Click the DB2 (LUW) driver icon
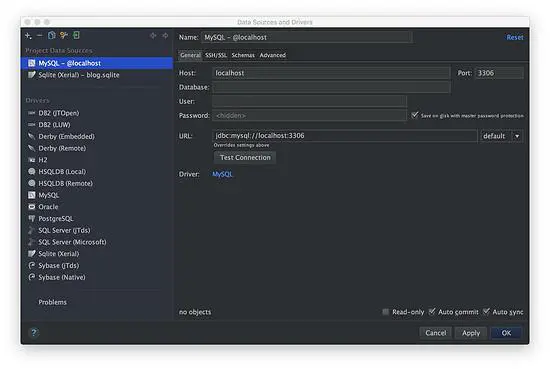This screenshot has width=550, height=369. click(32, 125)
